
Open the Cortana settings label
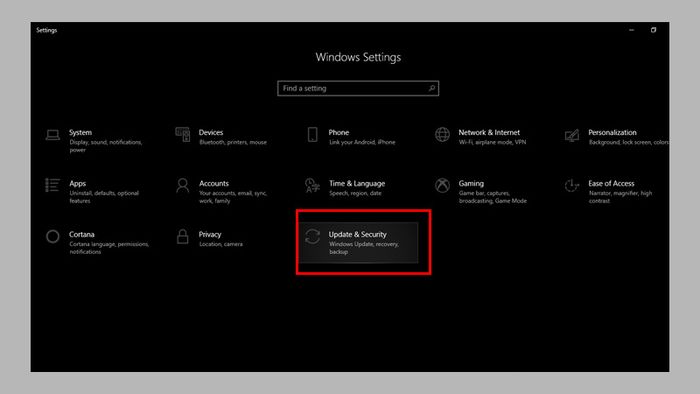click(x=82, y=234)
